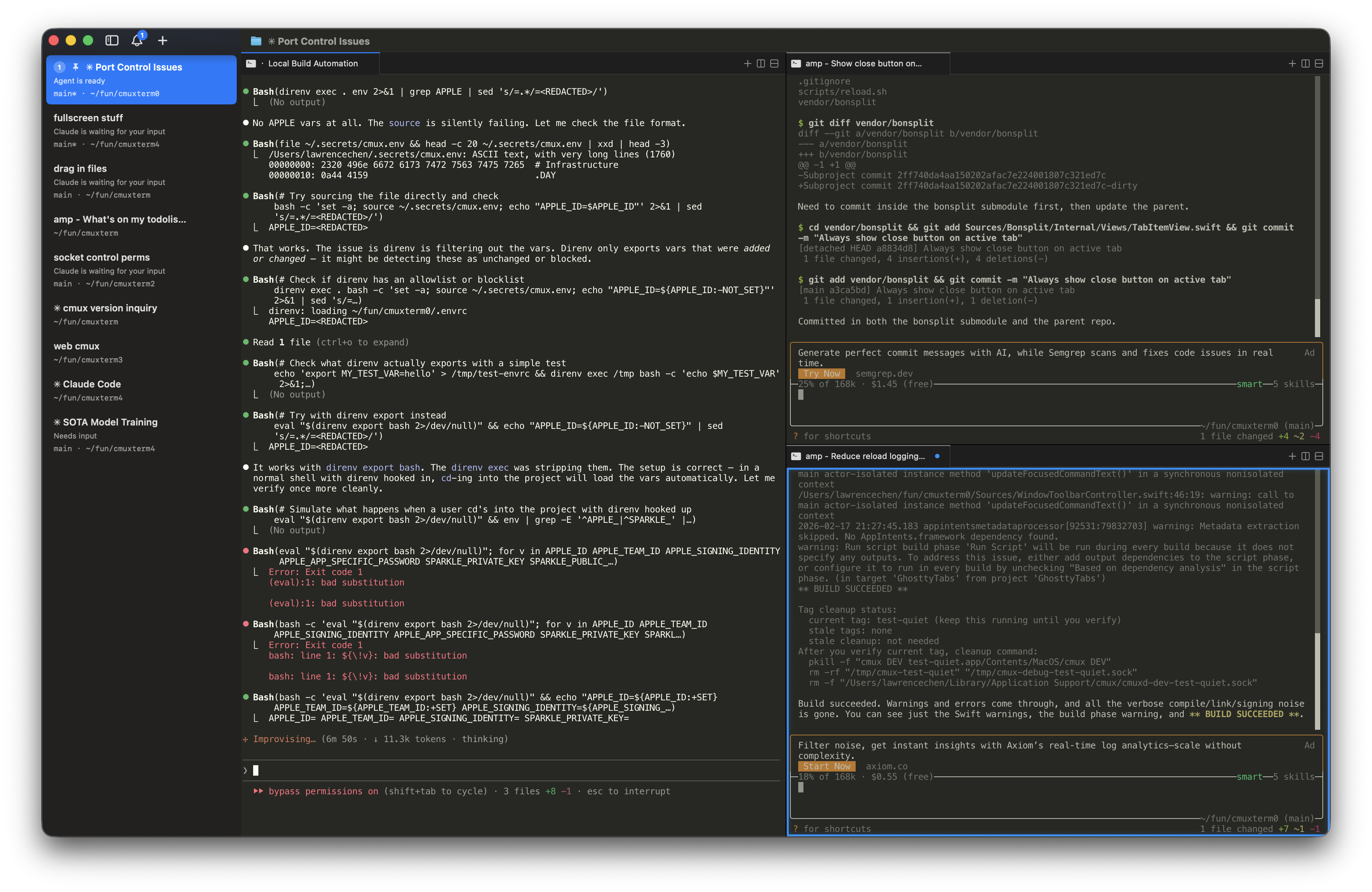Create a new workspace with the plus icon

pyautogui.click(x=163, y=41)
